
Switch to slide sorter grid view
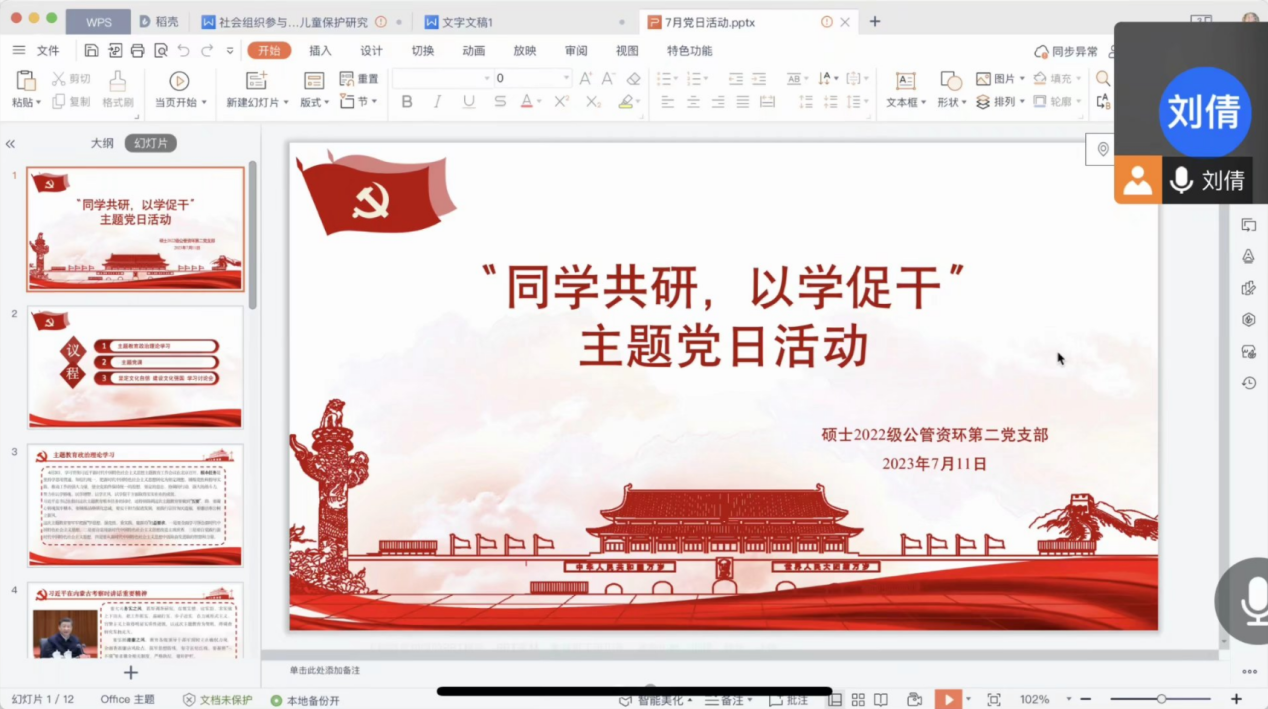pos(857,699)
